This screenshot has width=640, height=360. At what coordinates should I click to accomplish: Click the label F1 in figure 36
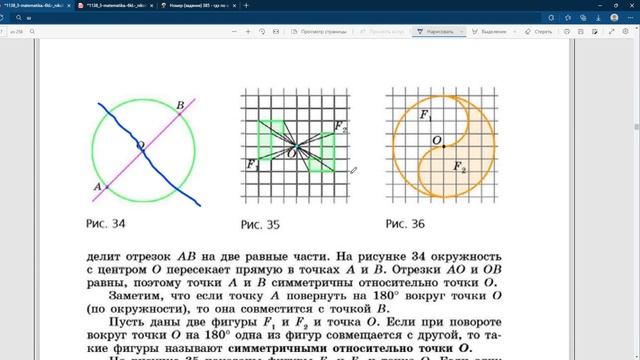(426, 115)
